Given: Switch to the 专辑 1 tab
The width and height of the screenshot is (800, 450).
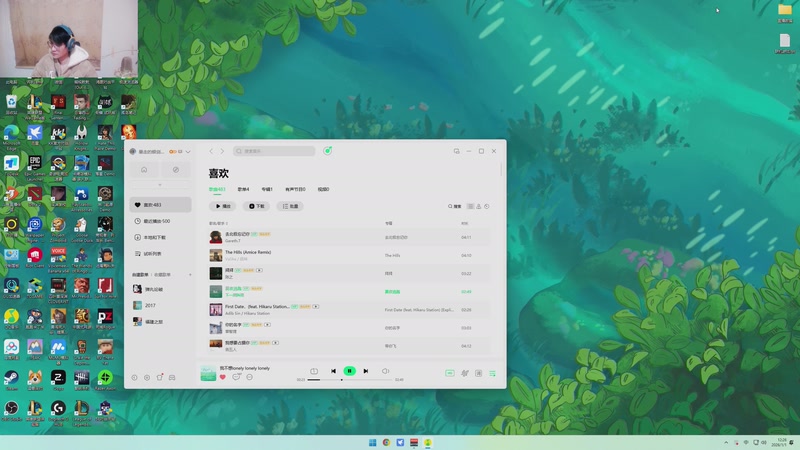Looking at the screenshot, I should 267,189.
